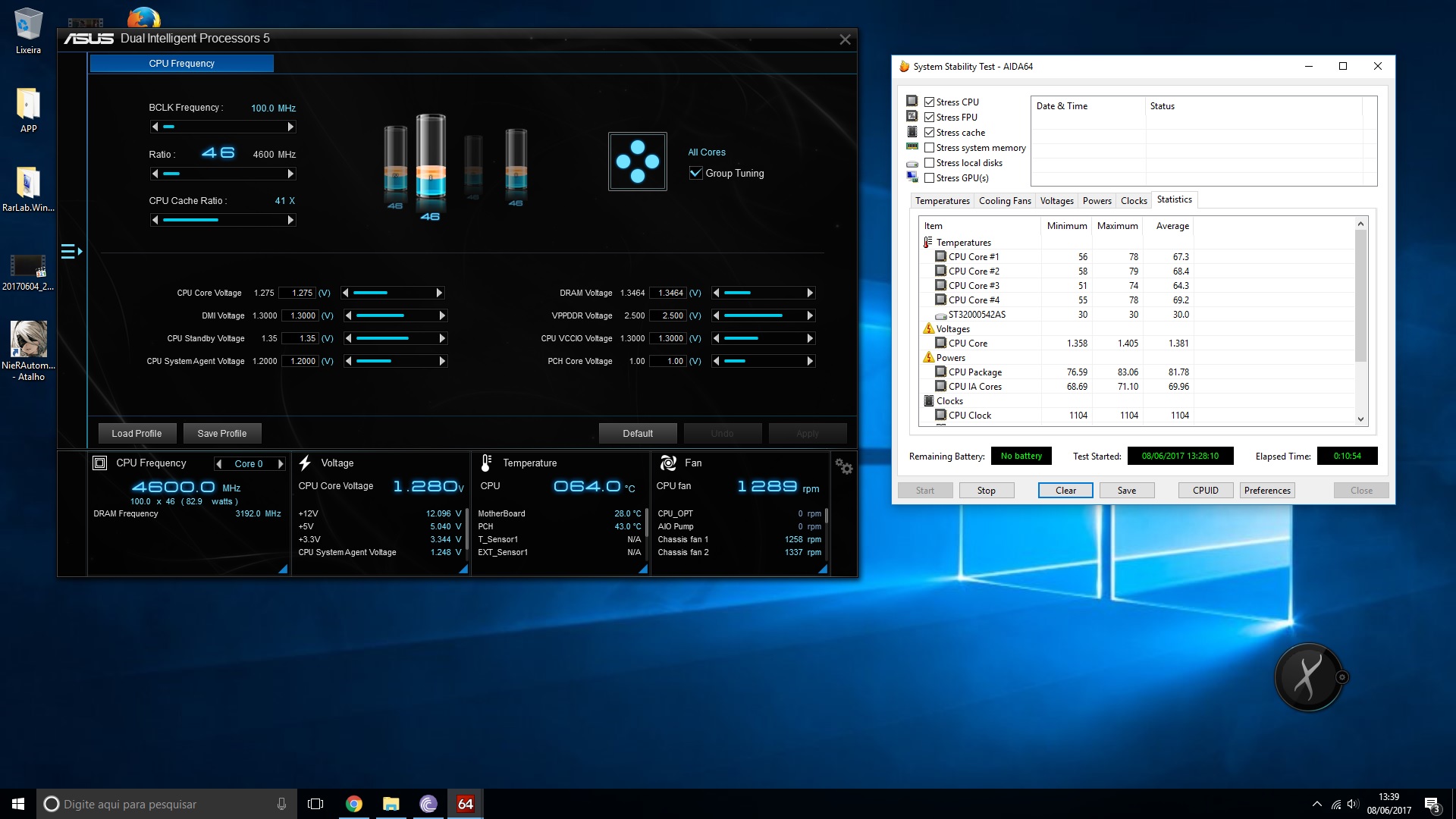Click Save button in AIDA64
The image size is (1456, 819).
click(x=1127, y=491)
